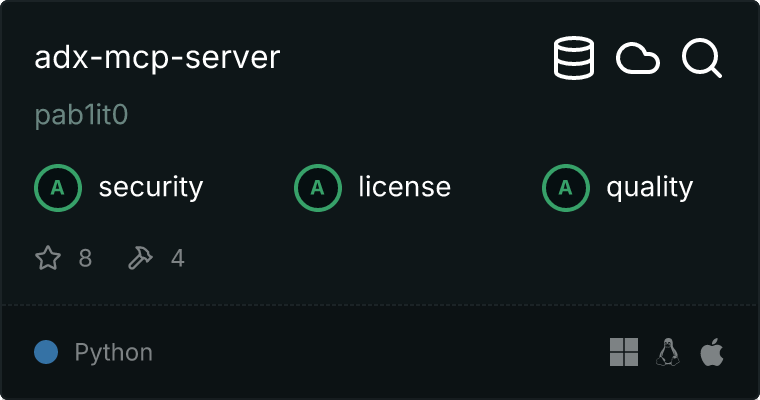Click the star icon
Image resolution: width=760 pixels, height=400 pixels.
48,259
